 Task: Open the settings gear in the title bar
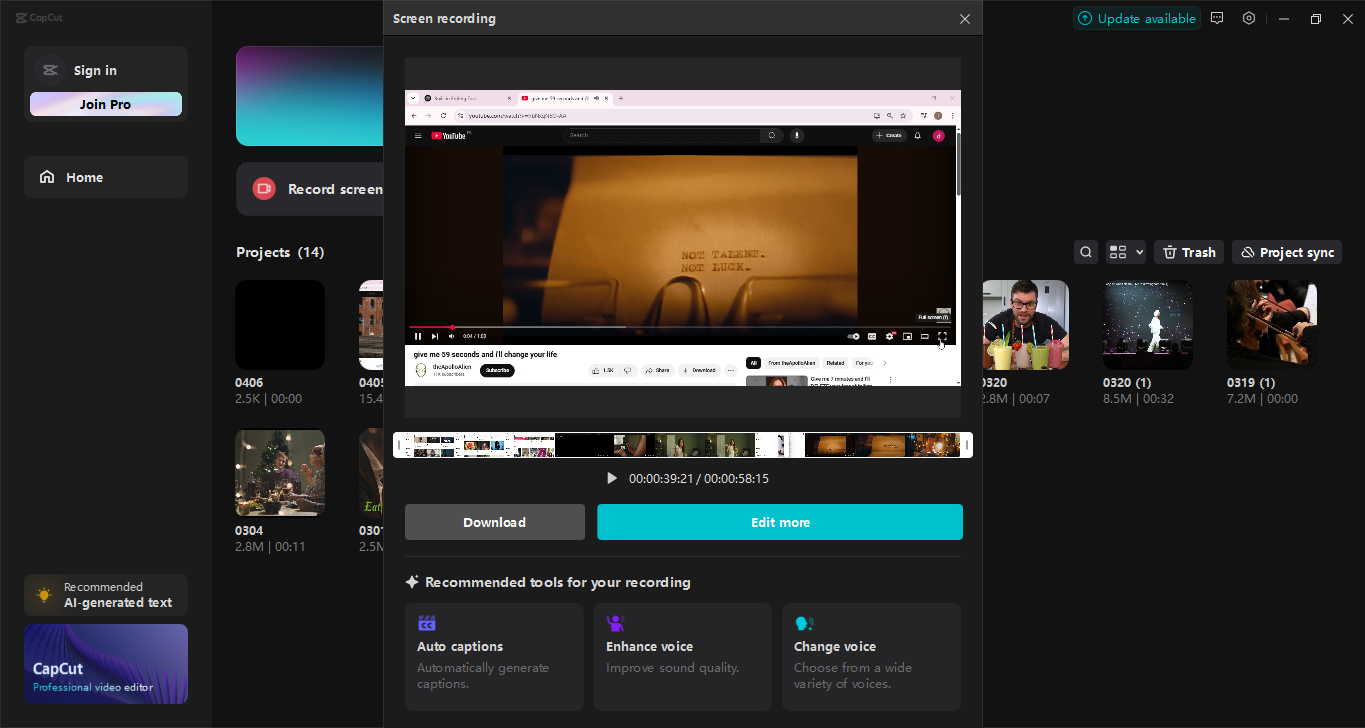point(1248,18)
